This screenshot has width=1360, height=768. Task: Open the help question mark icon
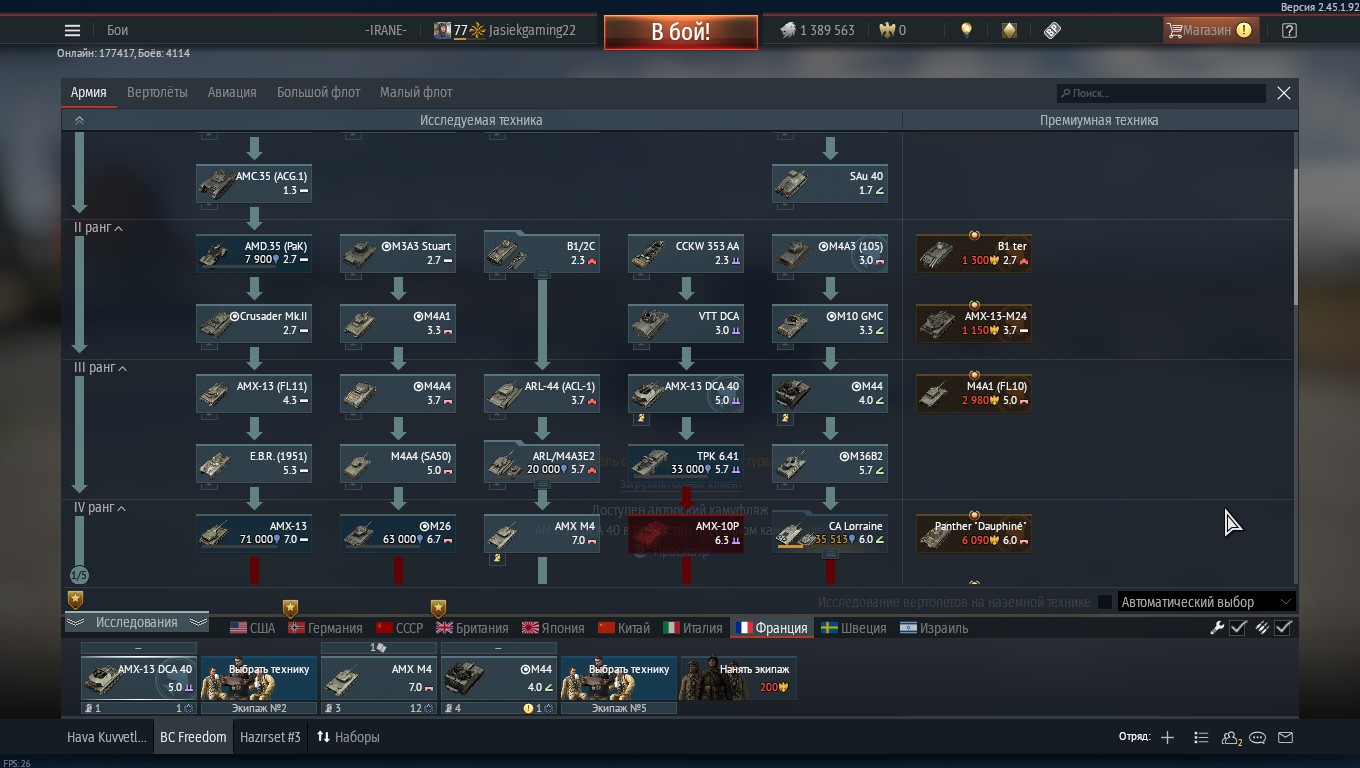coord(1289,30)
